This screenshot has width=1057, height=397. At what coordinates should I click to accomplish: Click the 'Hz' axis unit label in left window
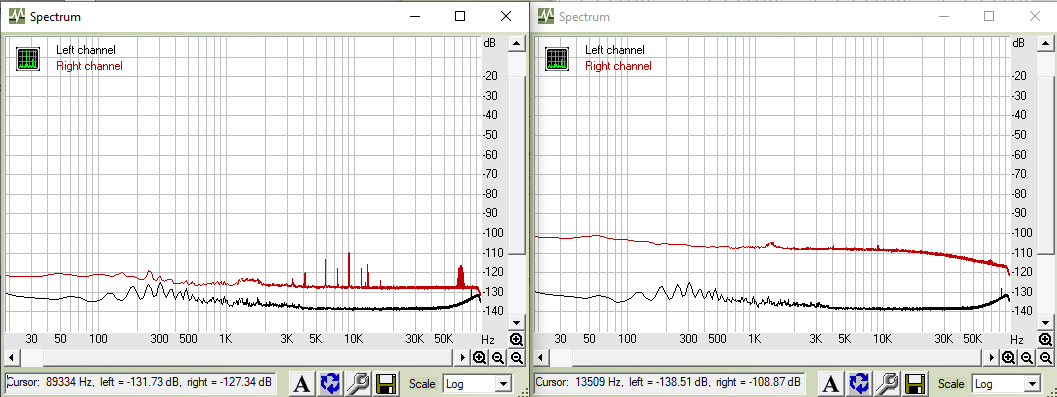coord(487,339)
